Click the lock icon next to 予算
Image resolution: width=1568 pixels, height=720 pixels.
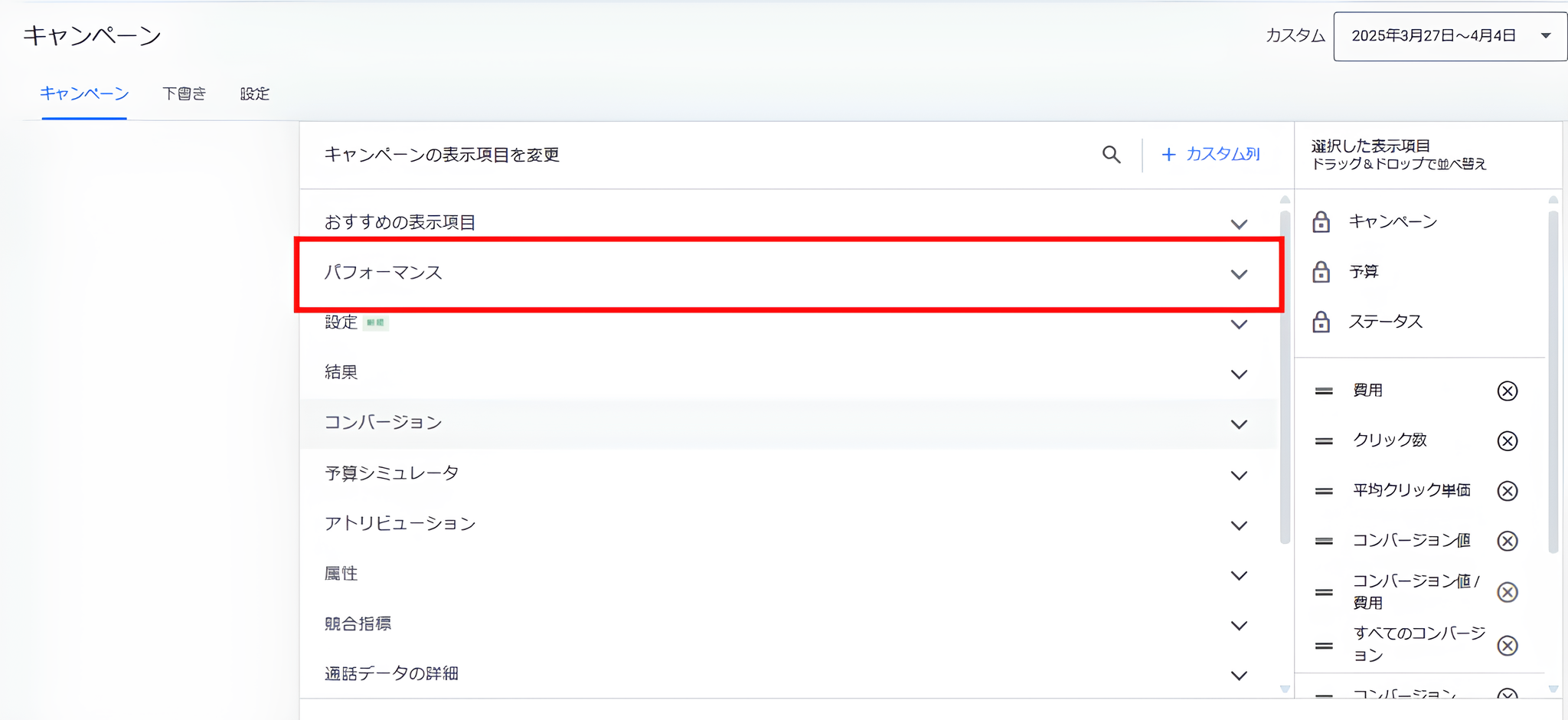pos(1321,271)
